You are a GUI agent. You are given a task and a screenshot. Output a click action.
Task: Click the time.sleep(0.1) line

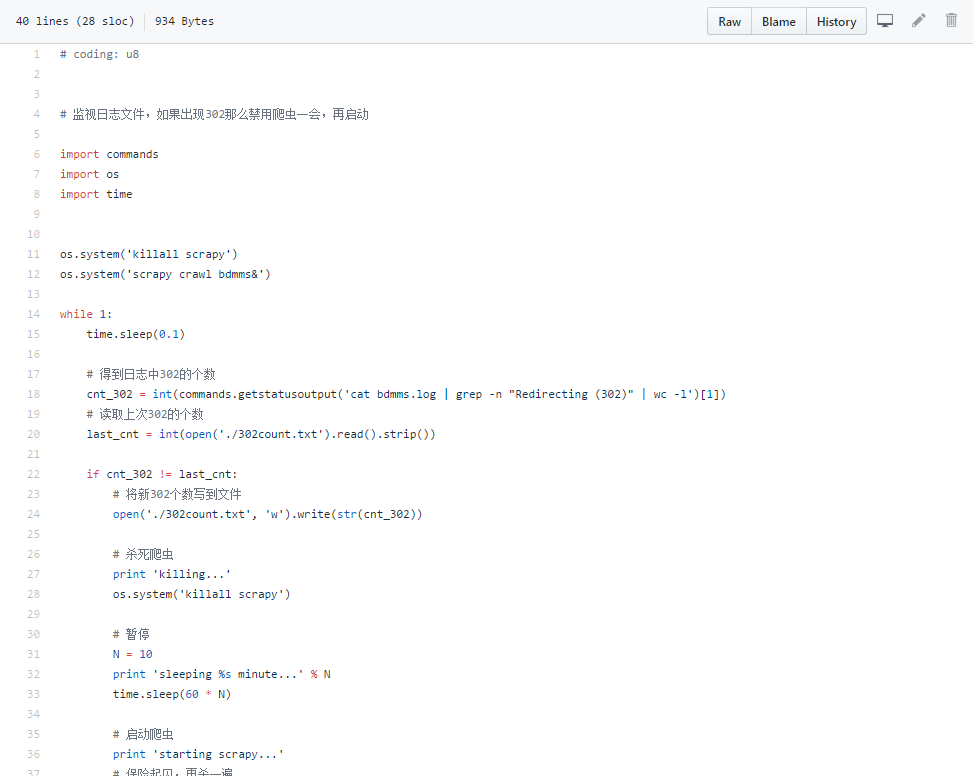click(136, 334)
